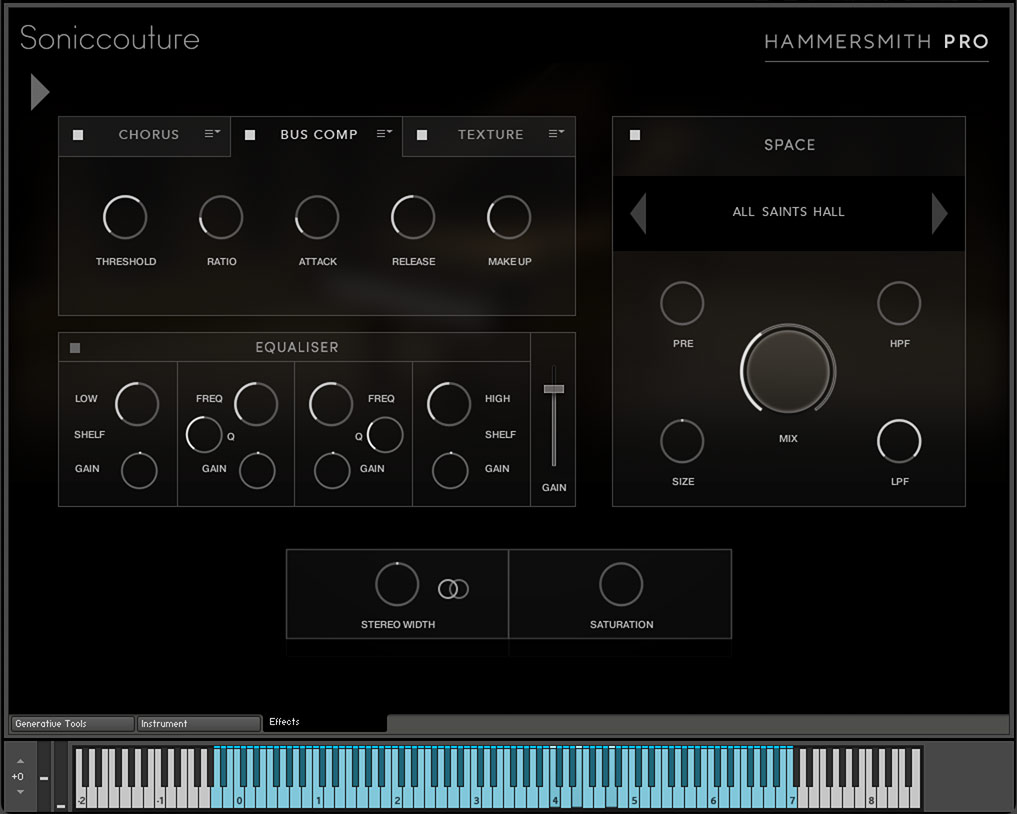This screenshot has width=1017, height=814.
Task: Toggle the Space reverb power square
Action: (x=635, y=135)
